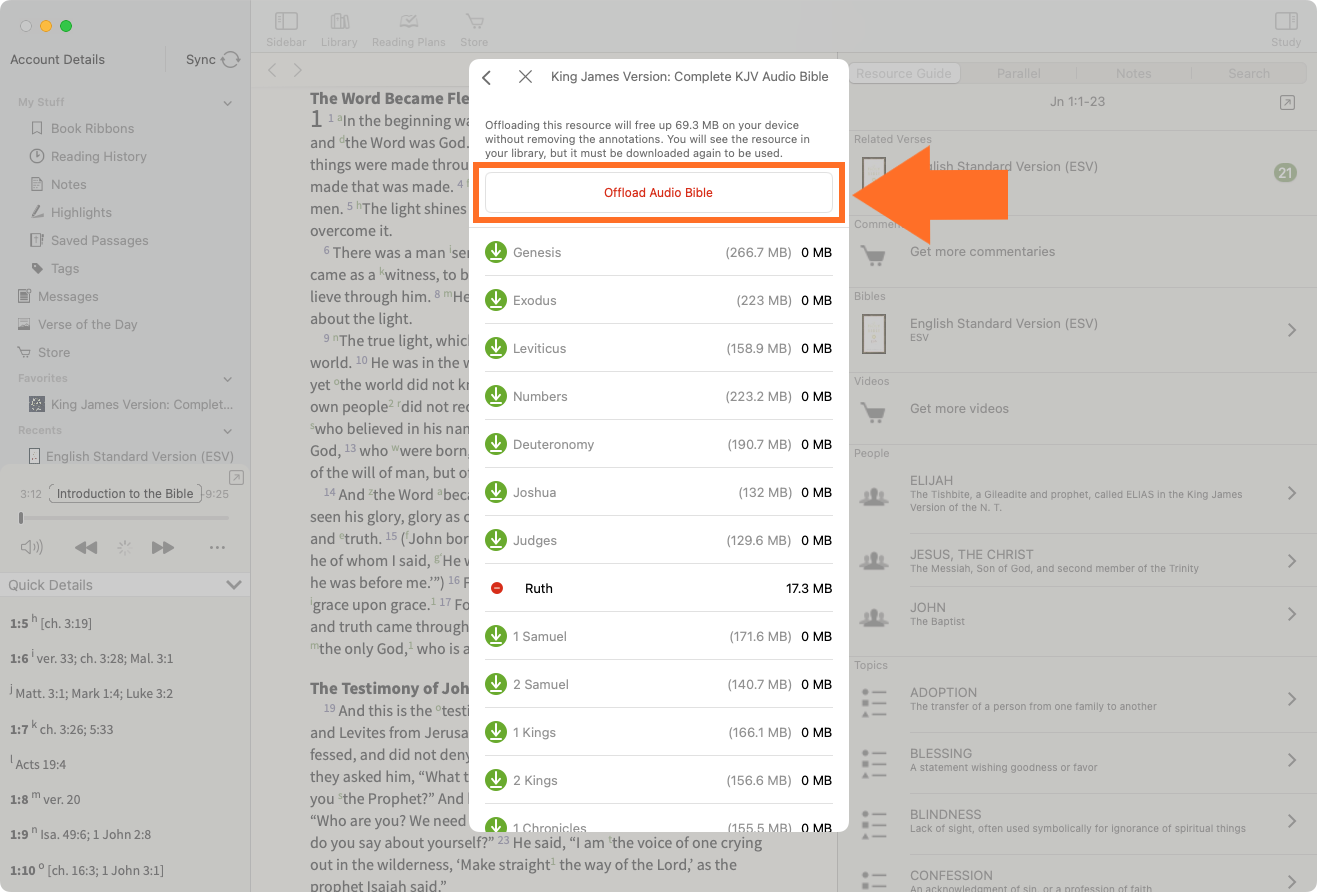
Task: Collapse the Favorites section chevron
Action: point(228,379)
